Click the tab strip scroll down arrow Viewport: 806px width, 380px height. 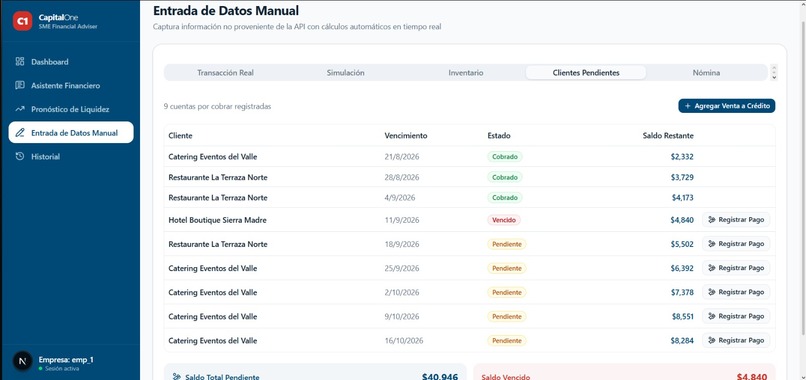[x=774, y=77]
